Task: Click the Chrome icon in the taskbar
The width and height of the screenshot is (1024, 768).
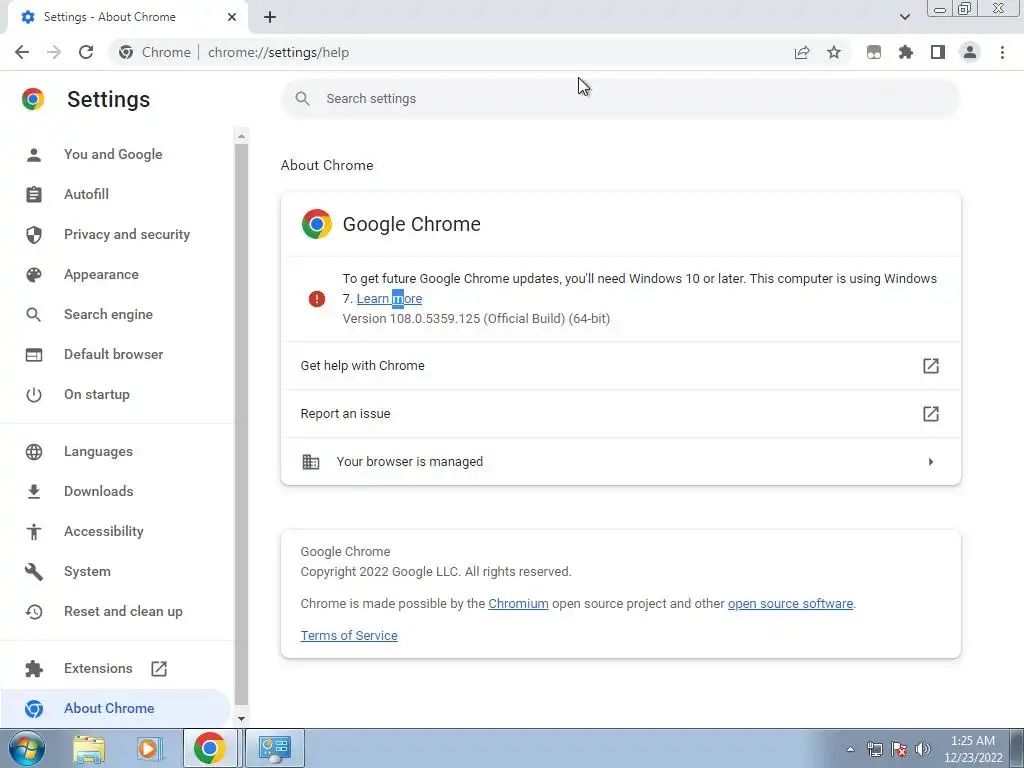Action: [210, 748]
